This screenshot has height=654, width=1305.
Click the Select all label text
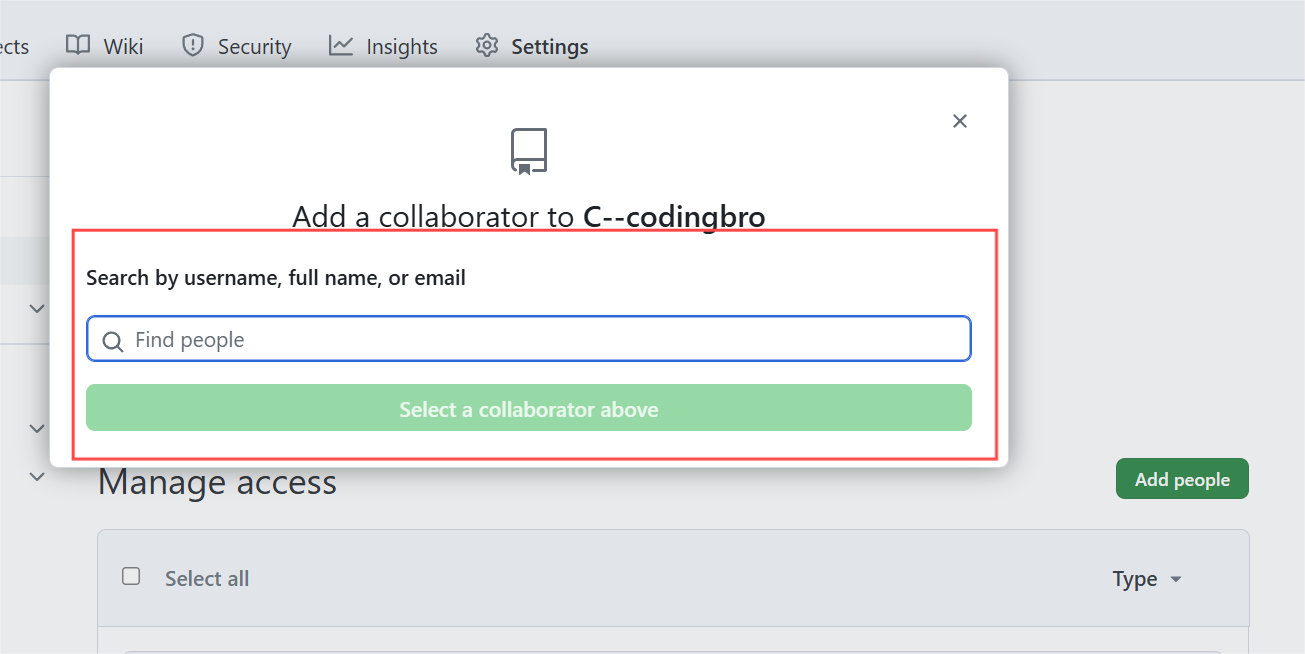pos(207,578)
